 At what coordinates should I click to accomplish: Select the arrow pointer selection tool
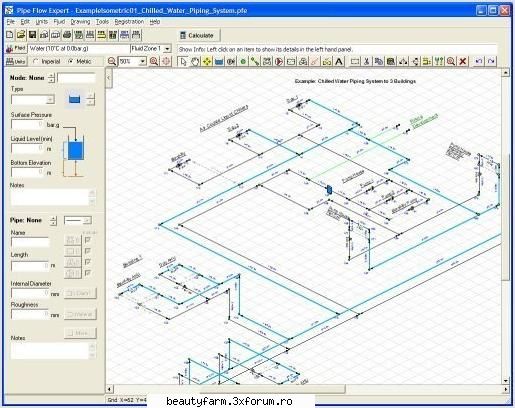183,61
